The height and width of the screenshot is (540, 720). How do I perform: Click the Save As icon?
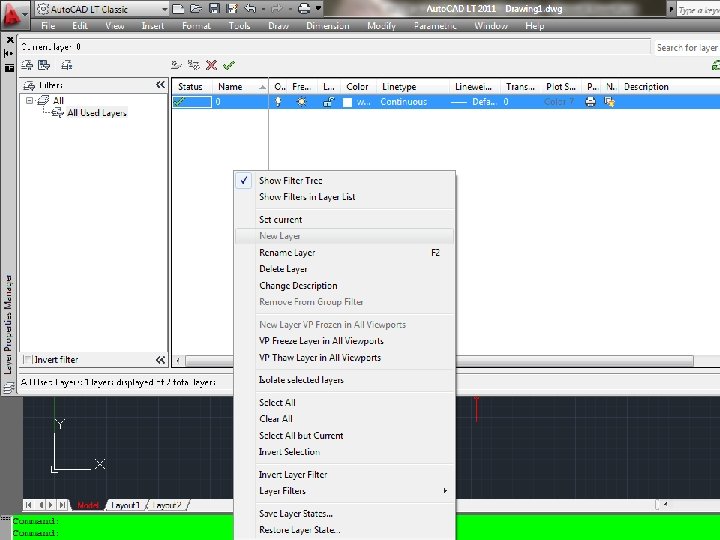pos(231,9)
